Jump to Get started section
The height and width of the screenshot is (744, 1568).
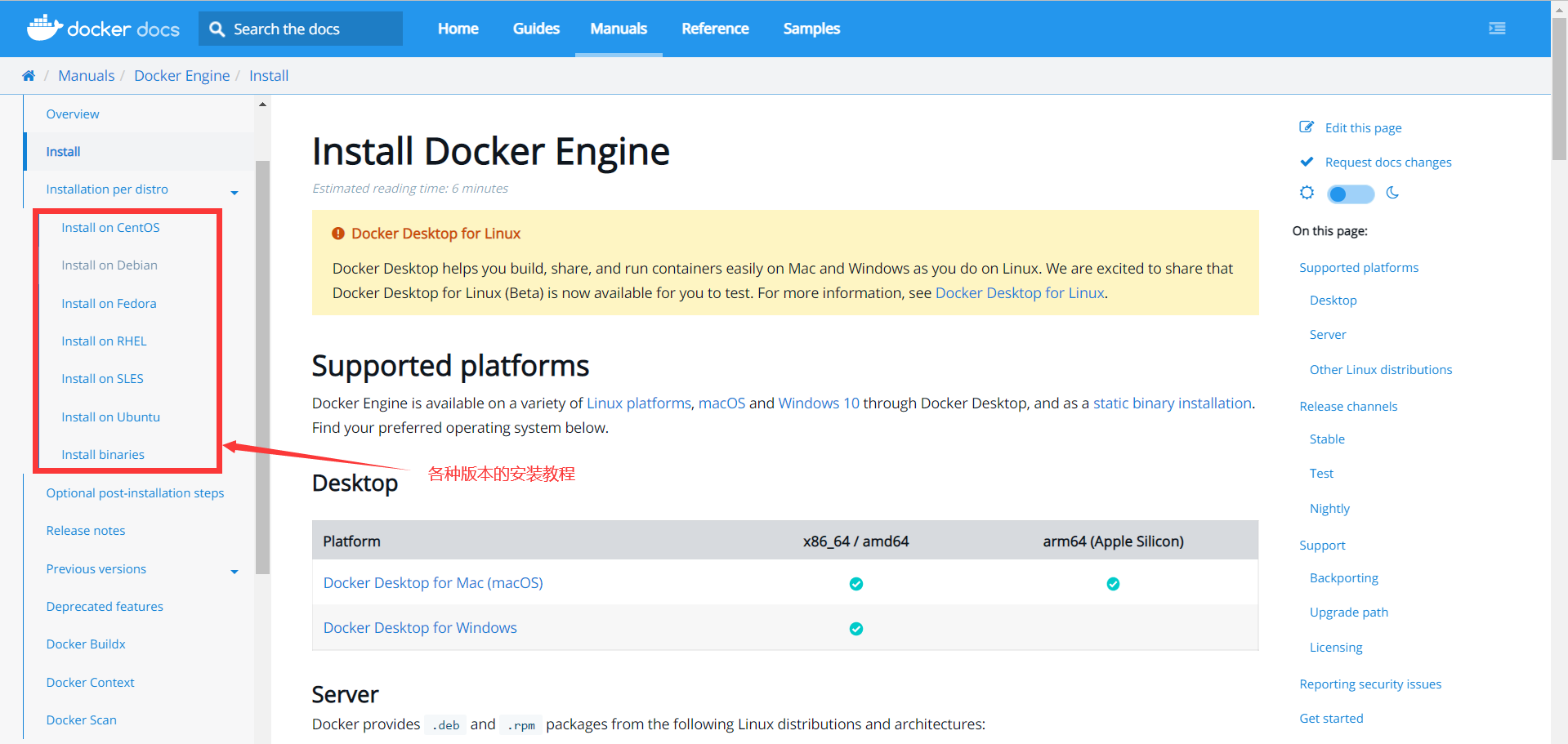(x=1331, y=719)
